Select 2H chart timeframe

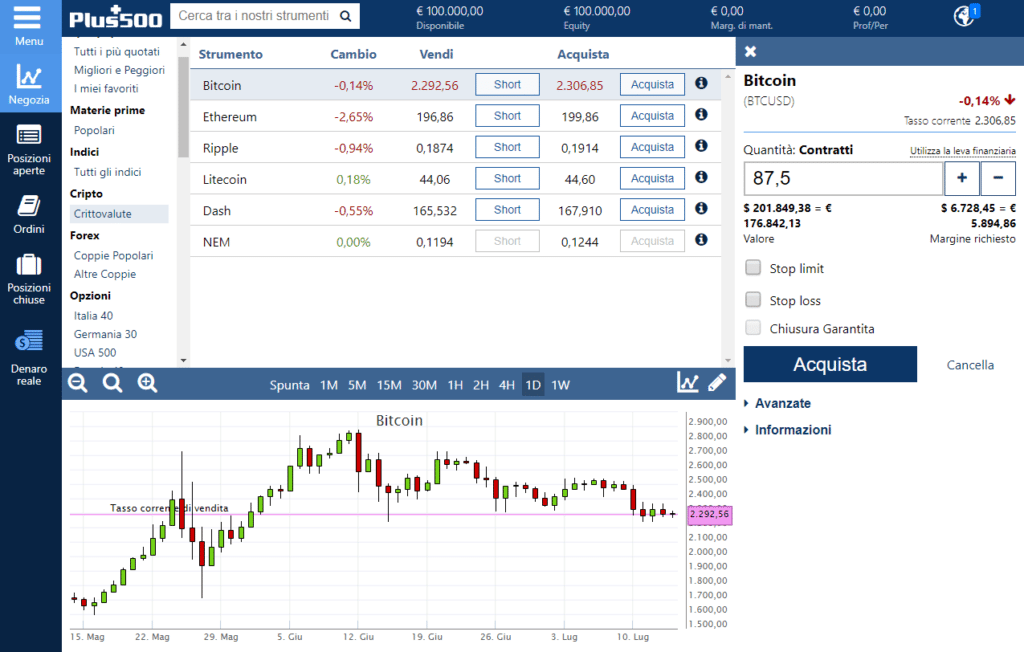coord(481,385)
